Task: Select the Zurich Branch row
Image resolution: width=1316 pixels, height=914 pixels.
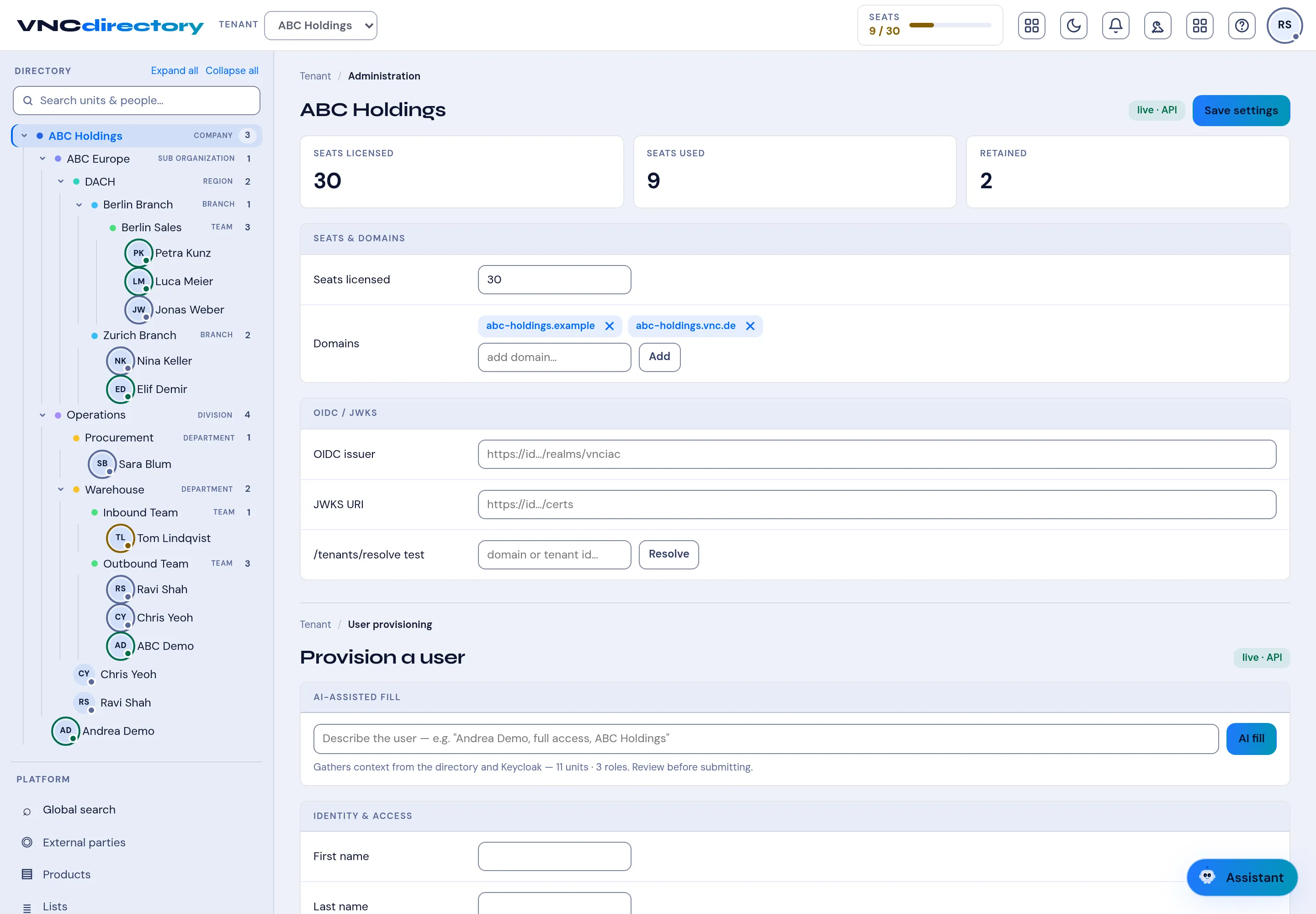Action: click(x=171, y=335)
